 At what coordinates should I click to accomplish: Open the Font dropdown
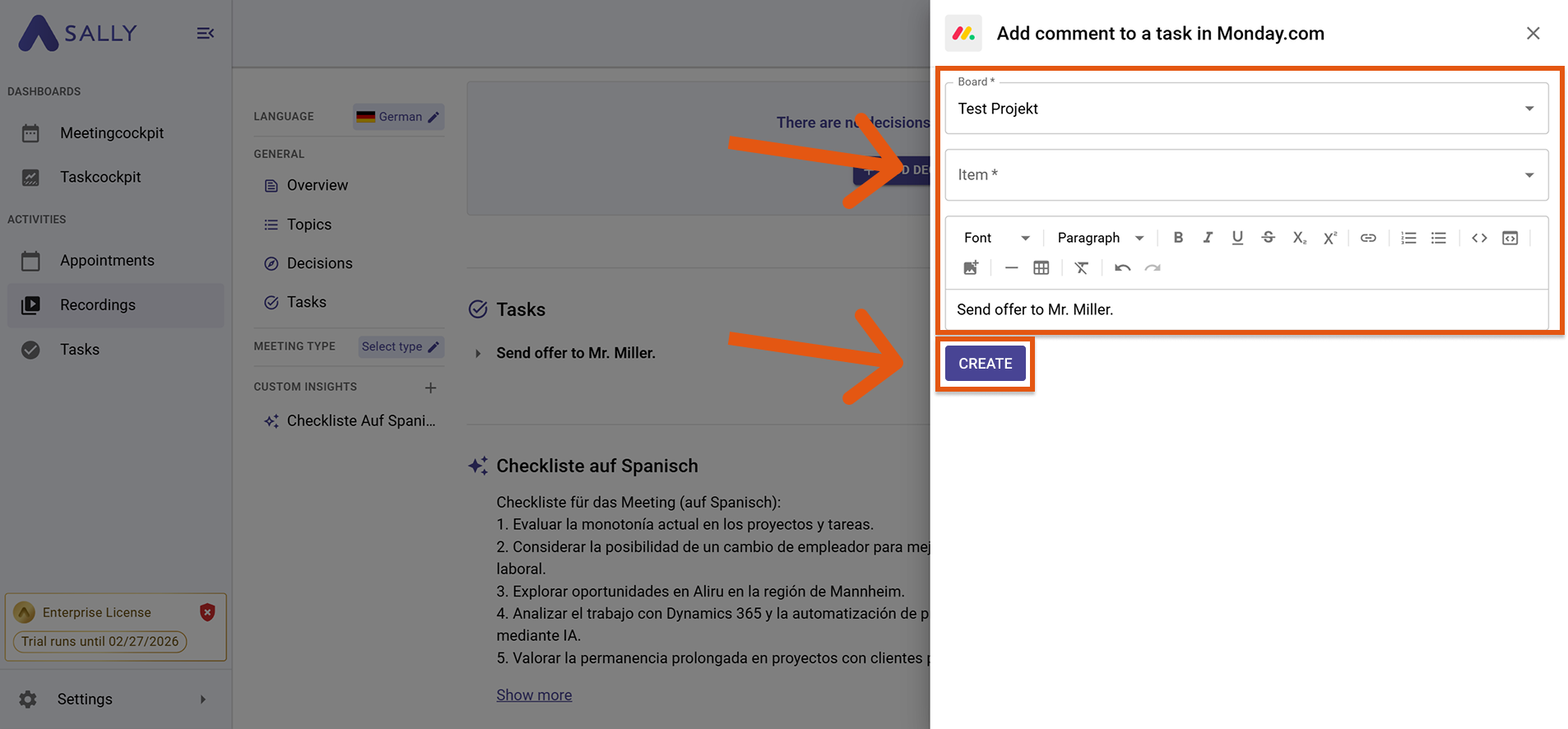[996, 238]
